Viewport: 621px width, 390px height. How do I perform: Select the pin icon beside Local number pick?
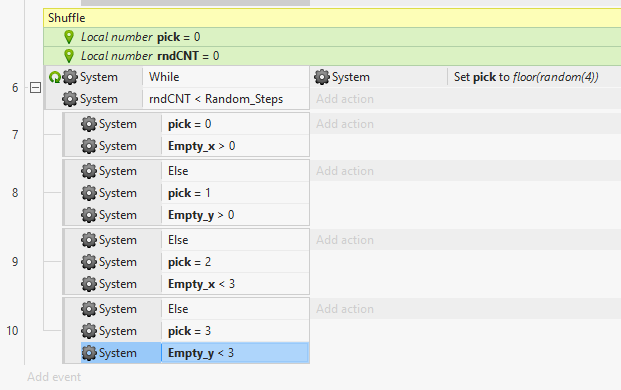point(69,37)
